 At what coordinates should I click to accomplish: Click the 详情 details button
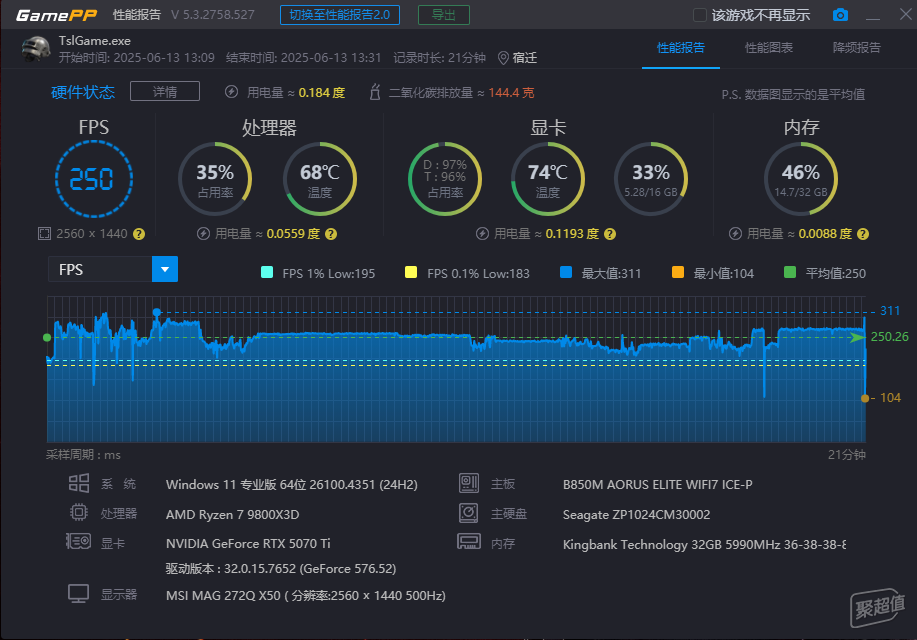point(165,91)
